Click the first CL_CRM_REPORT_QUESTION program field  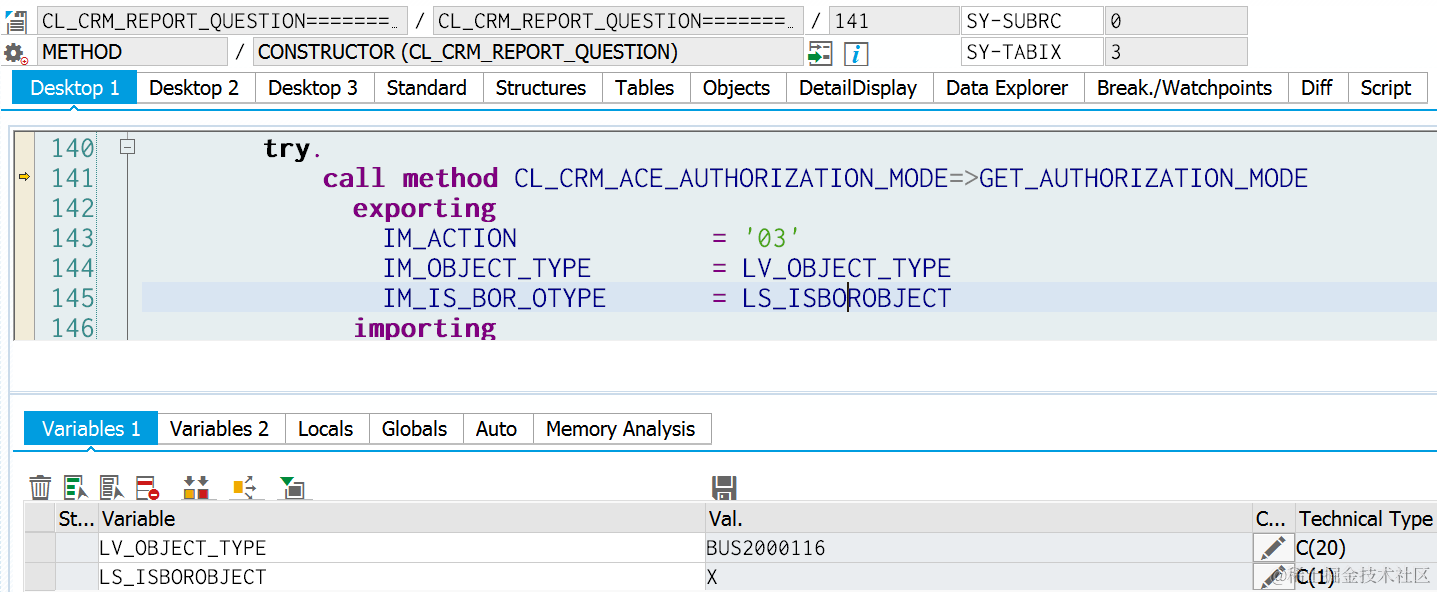pos(222,21)
